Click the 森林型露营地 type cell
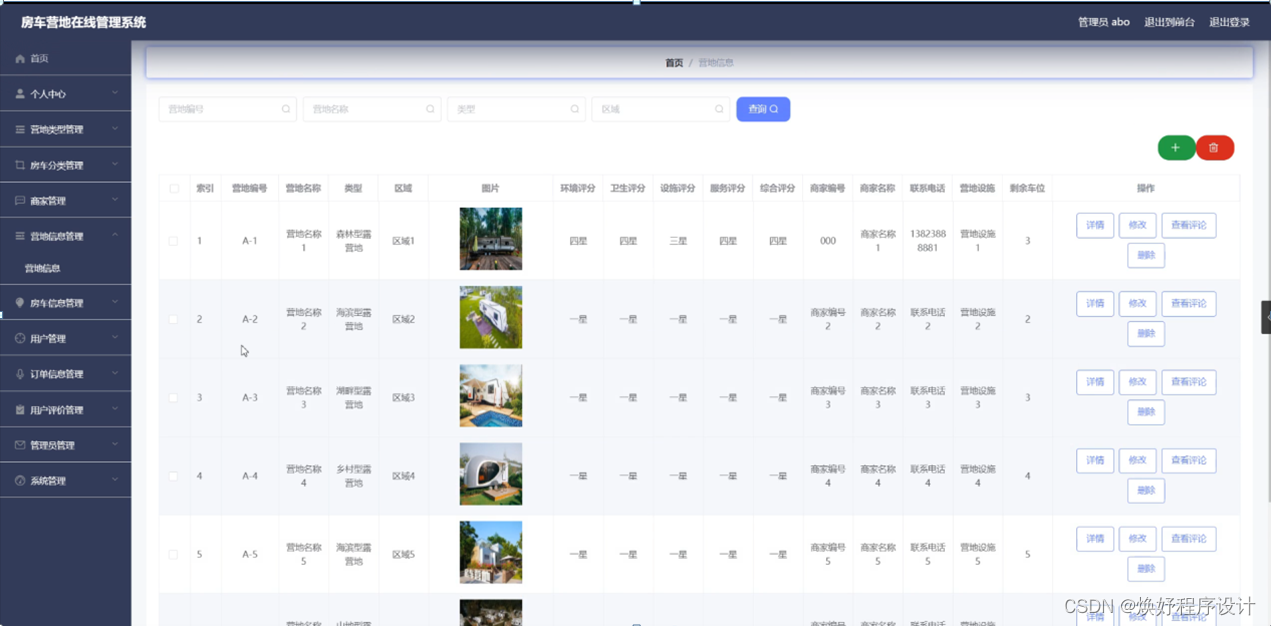 coord(353,241)
